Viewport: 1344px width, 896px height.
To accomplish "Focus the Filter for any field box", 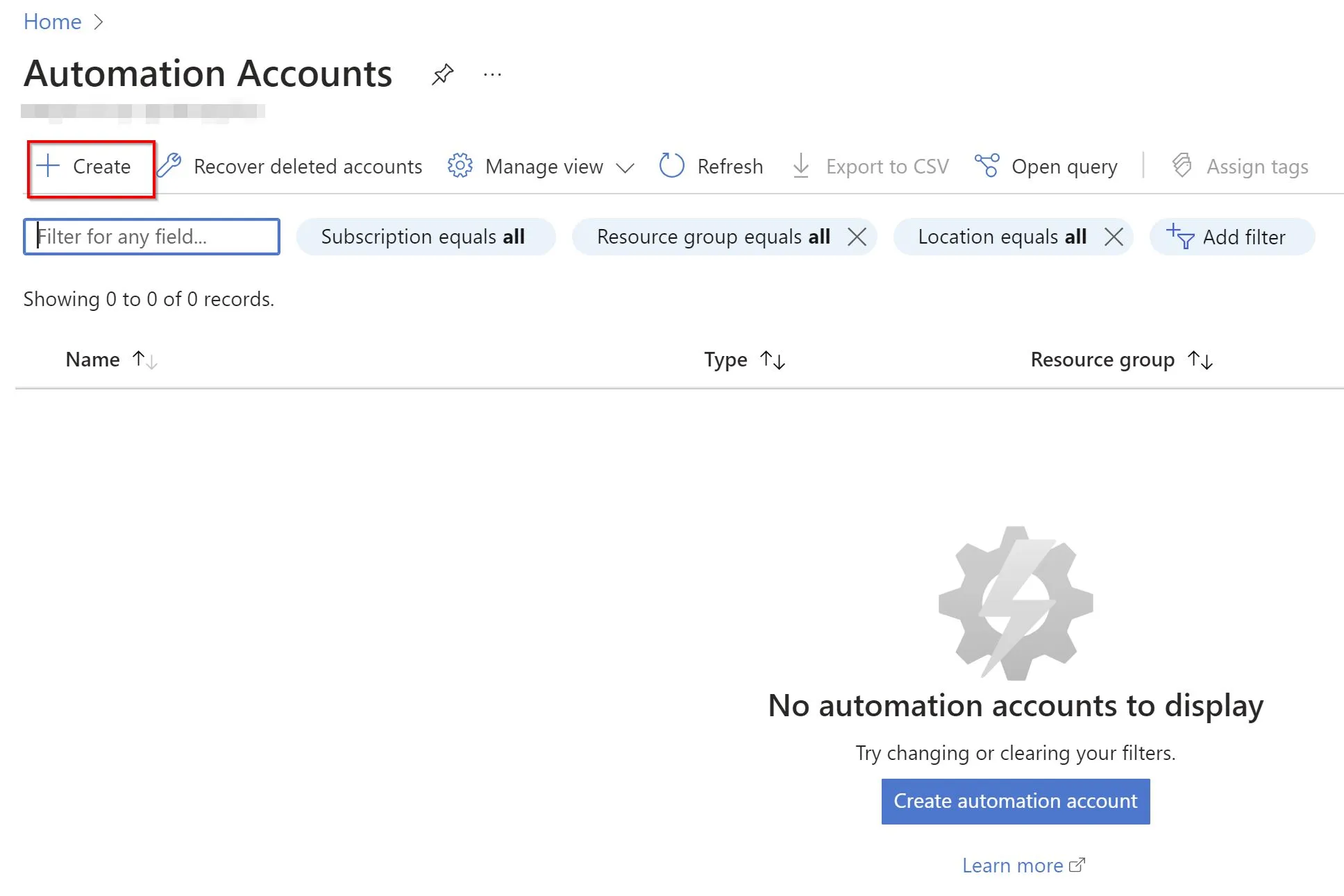I will click(x=151, y=237).
